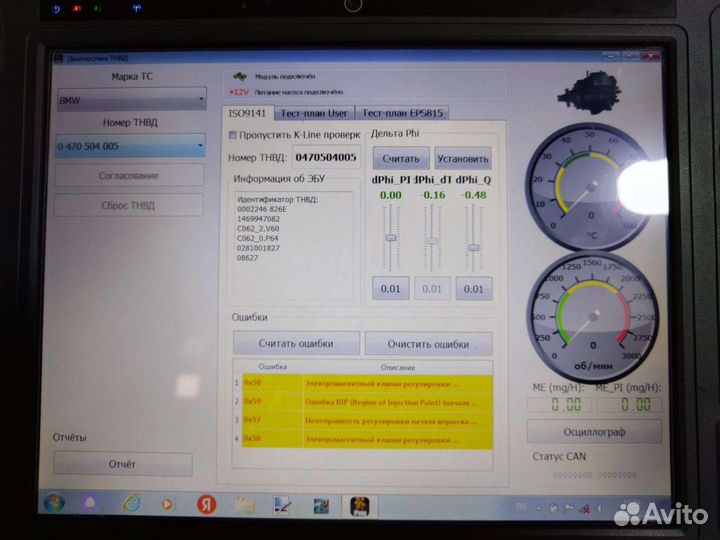The height and width of the screenshot is (540, 720).
Task: Click the 'Очистить ошибки' button
Action: (x=428, y=343)
